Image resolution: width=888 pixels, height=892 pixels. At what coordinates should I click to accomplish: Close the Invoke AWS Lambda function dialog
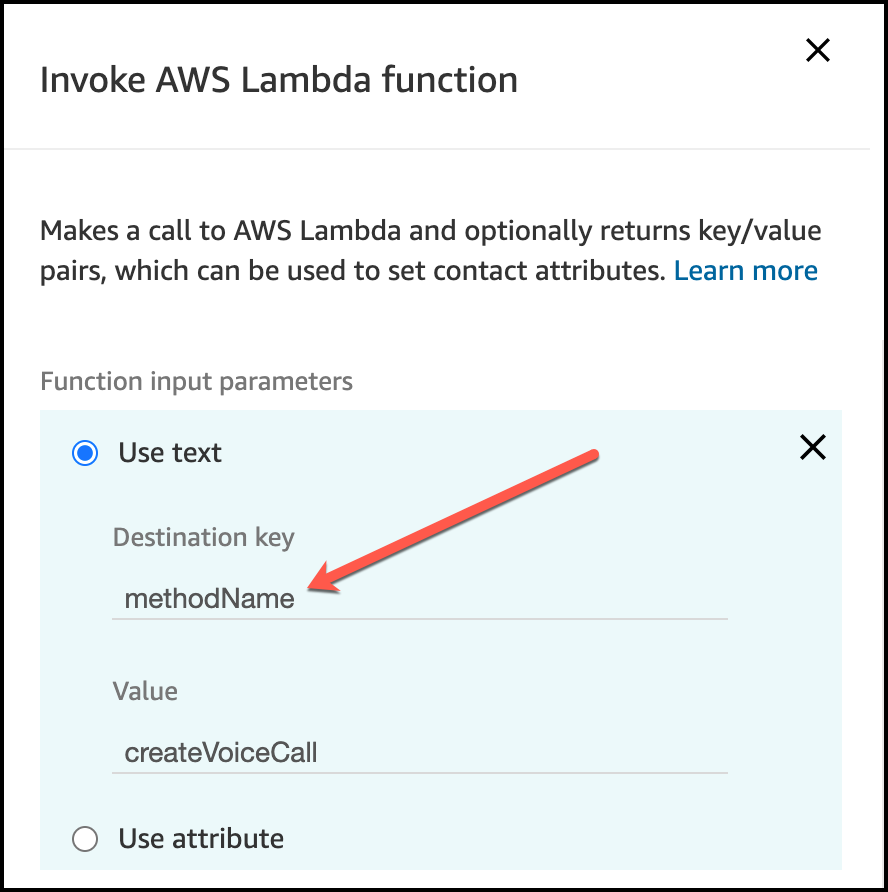(817, 50)
